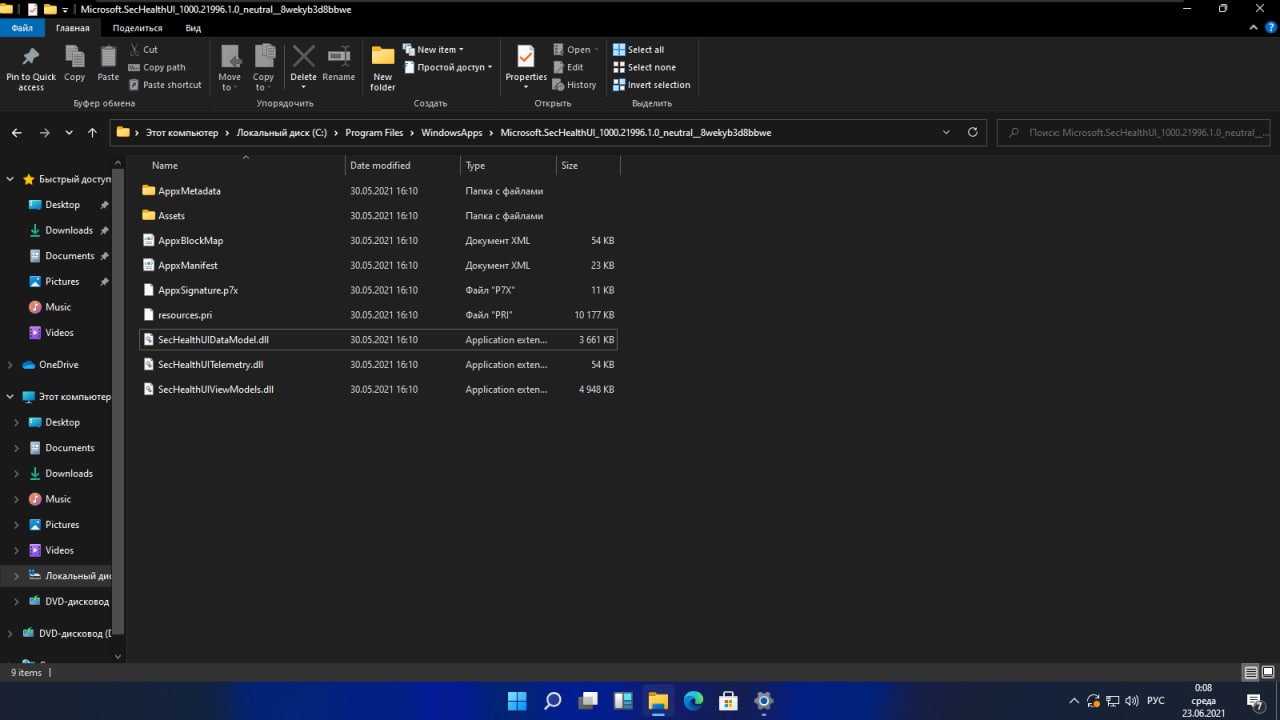Select the AppxMetadata folder

point(189,191)
